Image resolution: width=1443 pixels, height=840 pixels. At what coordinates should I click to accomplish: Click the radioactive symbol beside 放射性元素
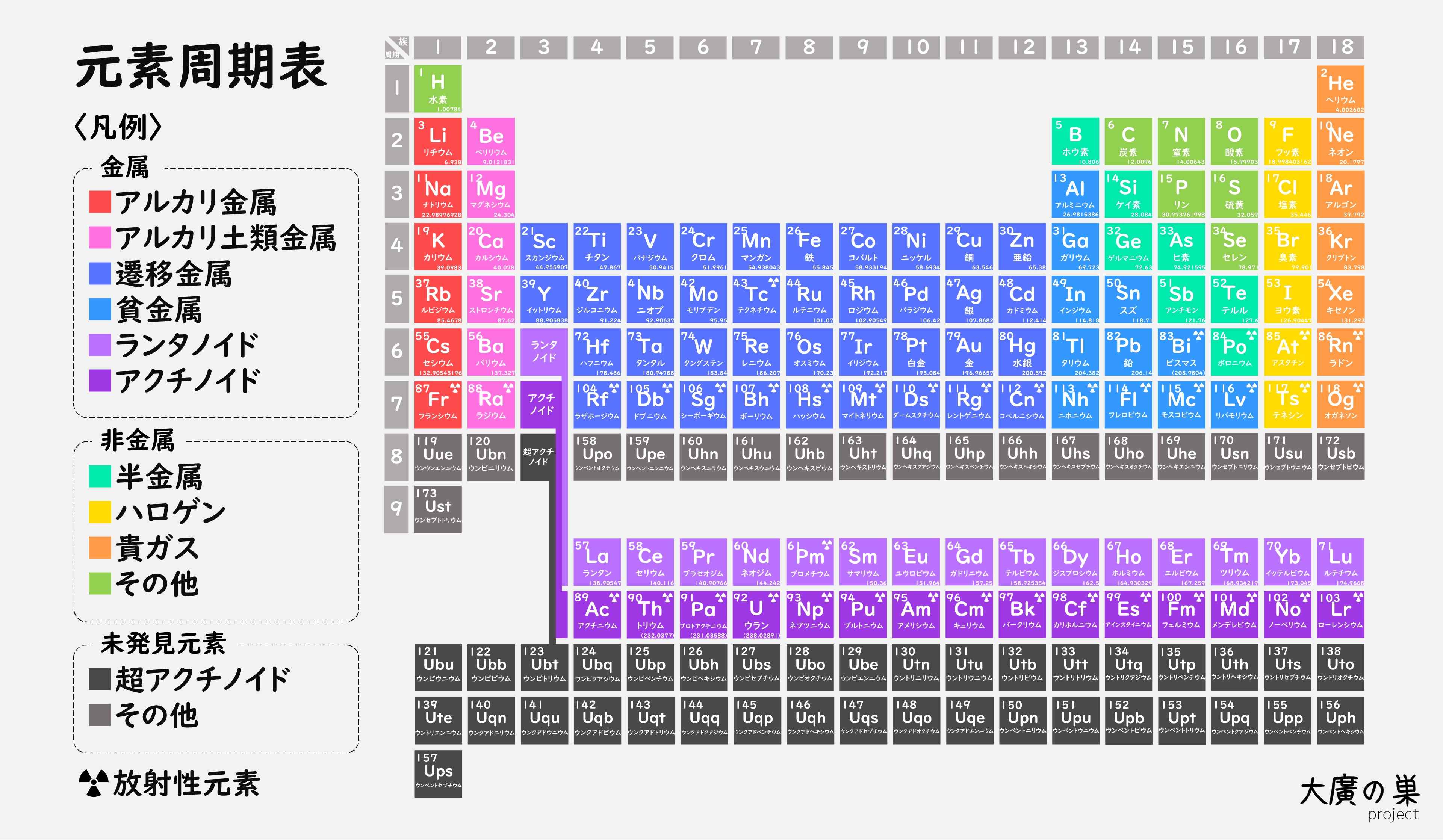point(93,783)
